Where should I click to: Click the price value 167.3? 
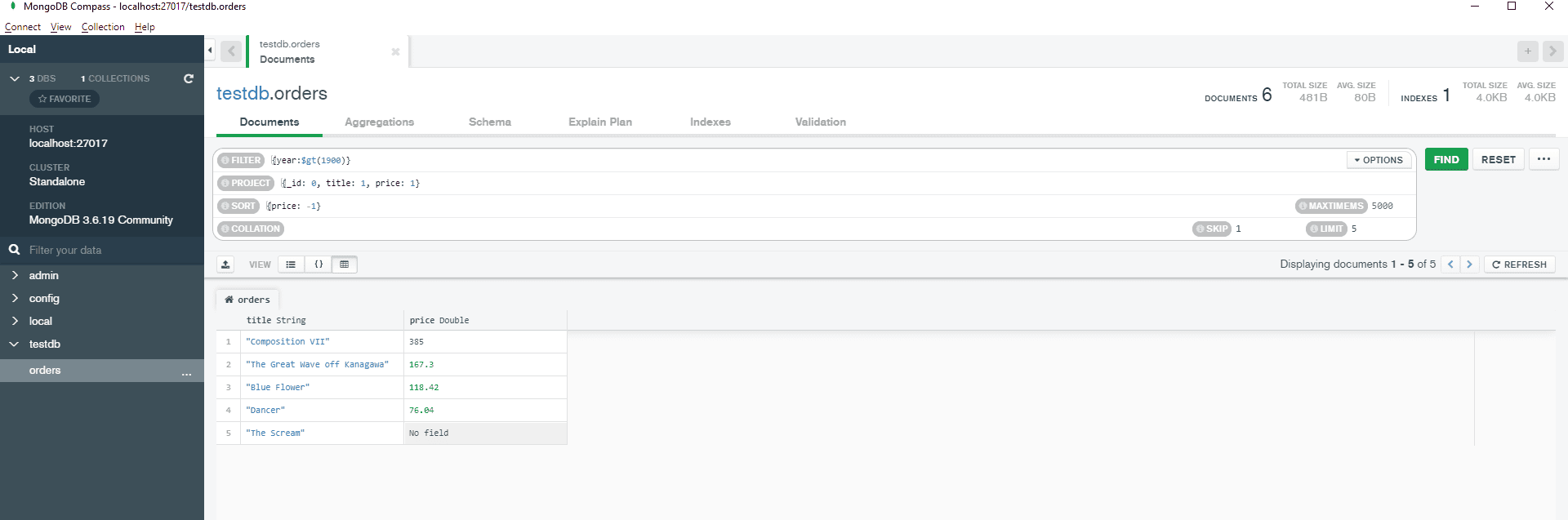pos(421,364)
